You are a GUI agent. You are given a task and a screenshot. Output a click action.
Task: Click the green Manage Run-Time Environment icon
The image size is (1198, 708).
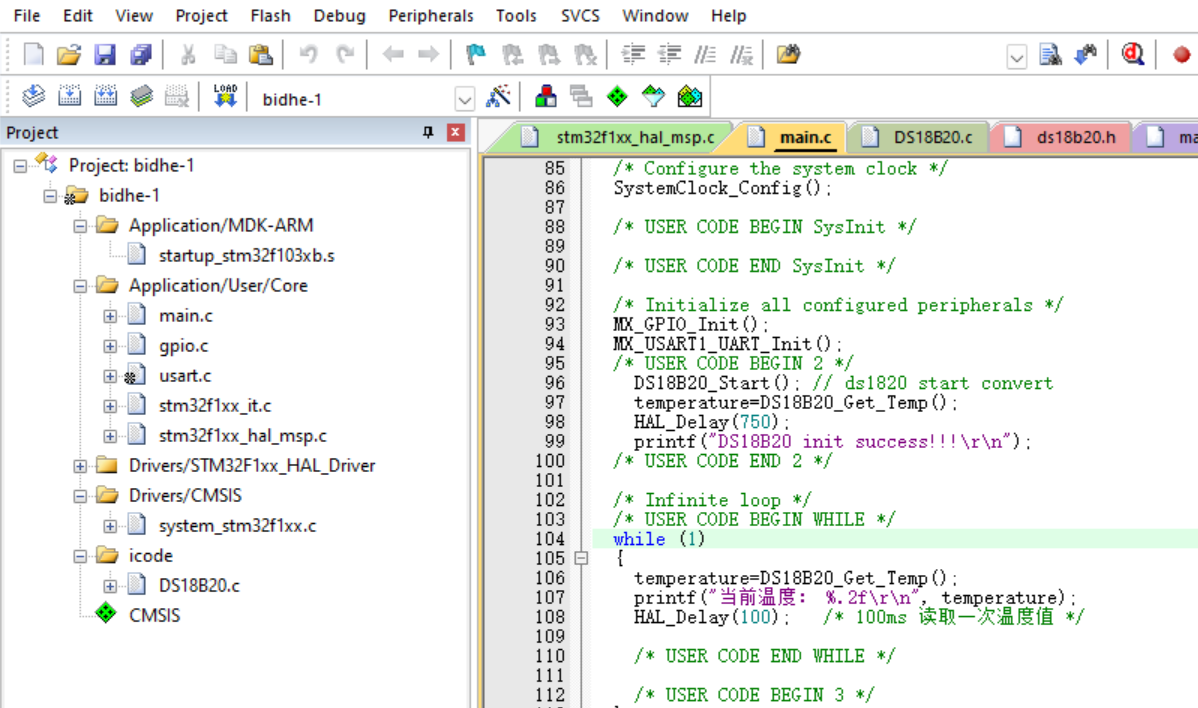pyautogui.click(x=618, y=97)
